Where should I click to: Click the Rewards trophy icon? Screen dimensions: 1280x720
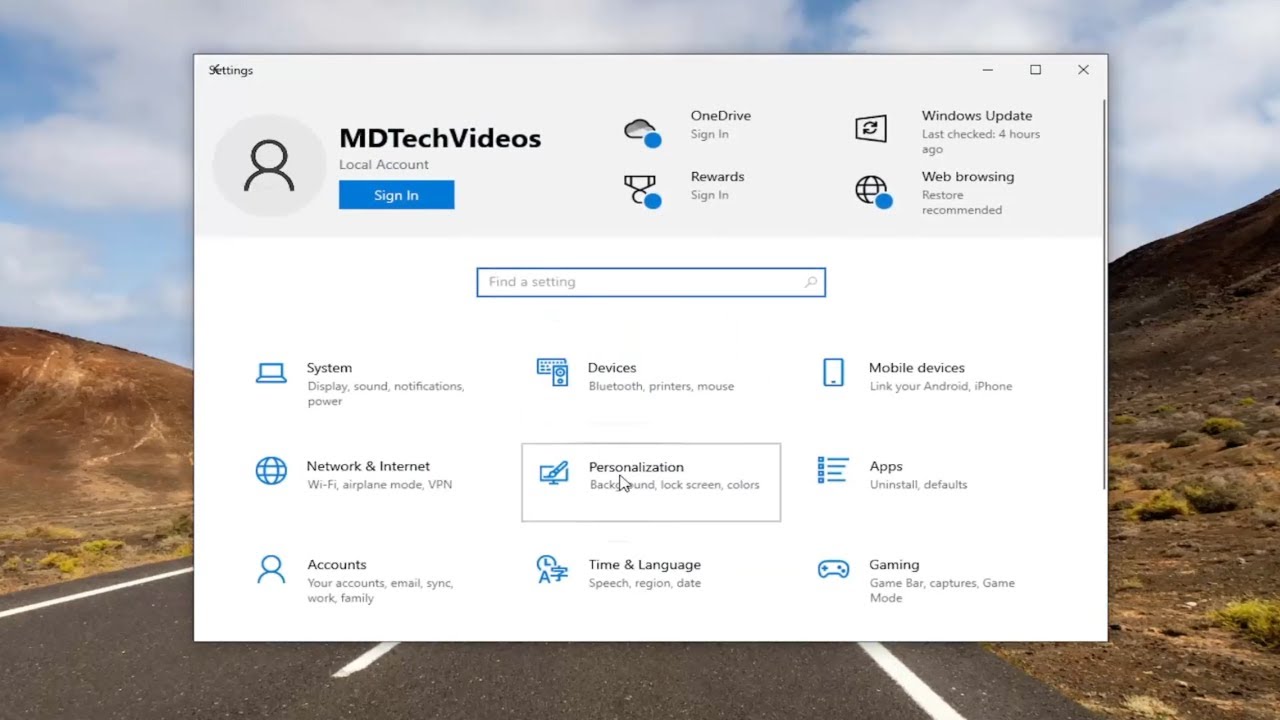[642, 191]
